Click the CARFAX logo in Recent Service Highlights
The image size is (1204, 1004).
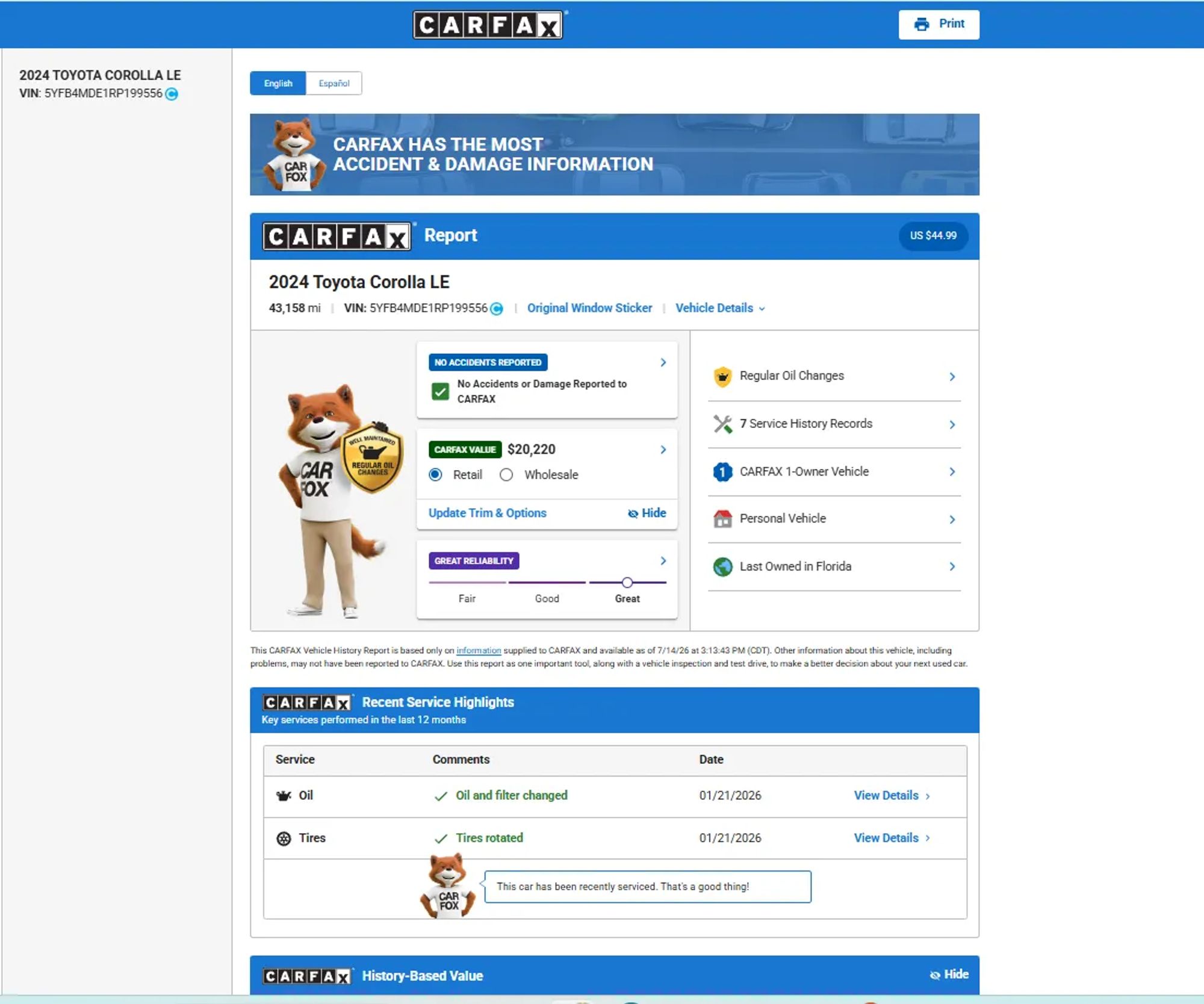point(307,702)
